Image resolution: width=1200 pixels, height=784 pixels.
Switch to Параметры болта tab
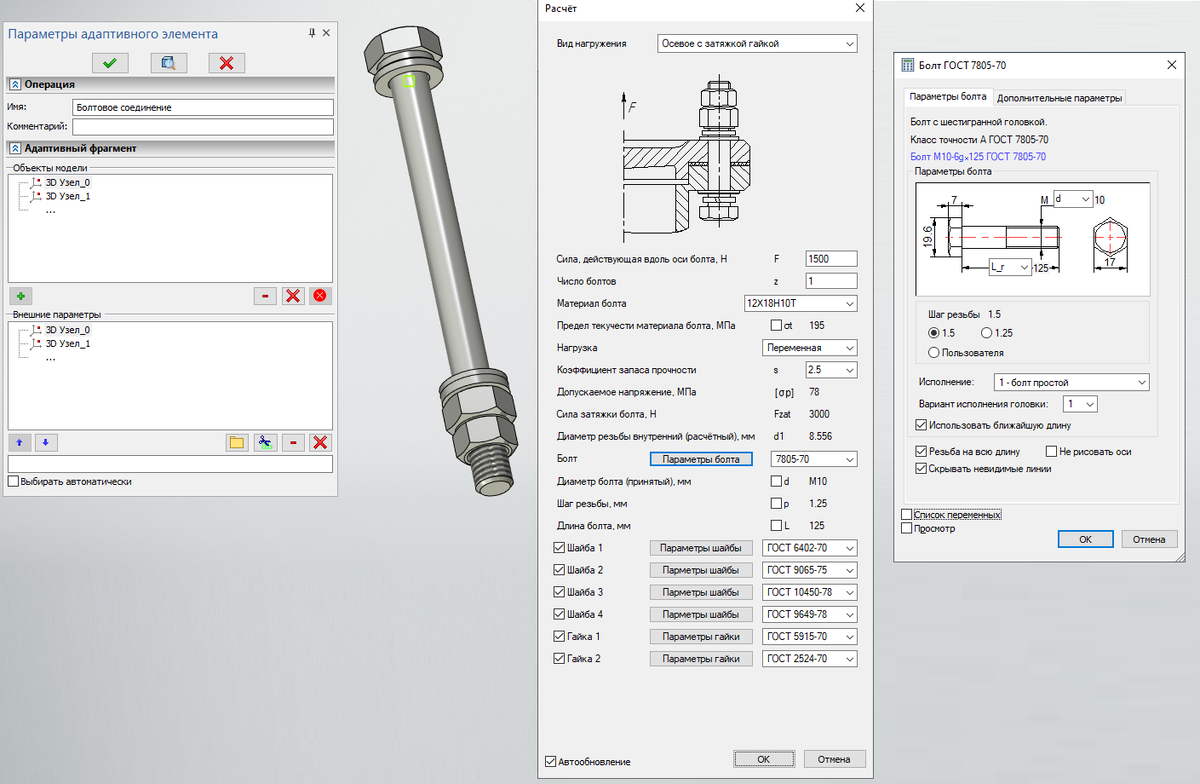tap(947, 97)
